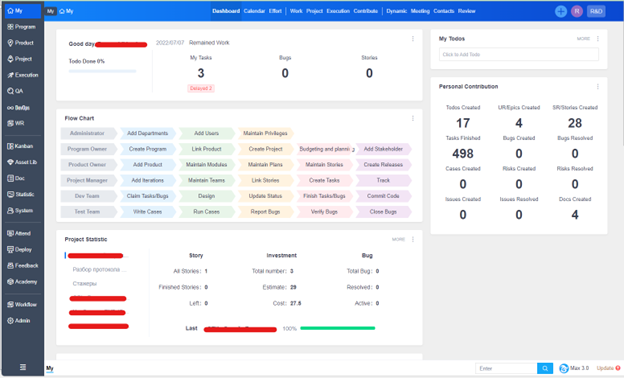This screenshot has height=378, width=624.
Task: Click the Todo Done progress bar
Action: coord(102,71)
